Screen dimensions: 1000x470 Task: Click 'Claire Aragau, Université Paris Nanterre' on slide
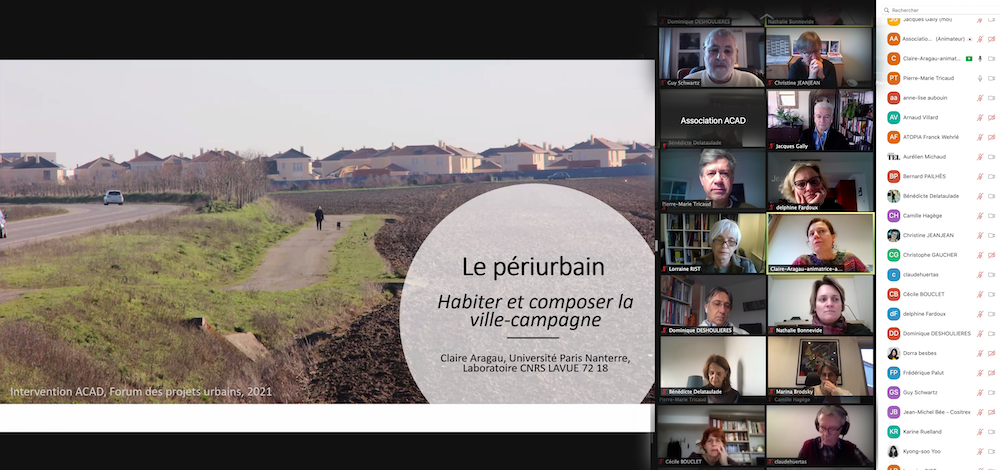coord(535,358)
